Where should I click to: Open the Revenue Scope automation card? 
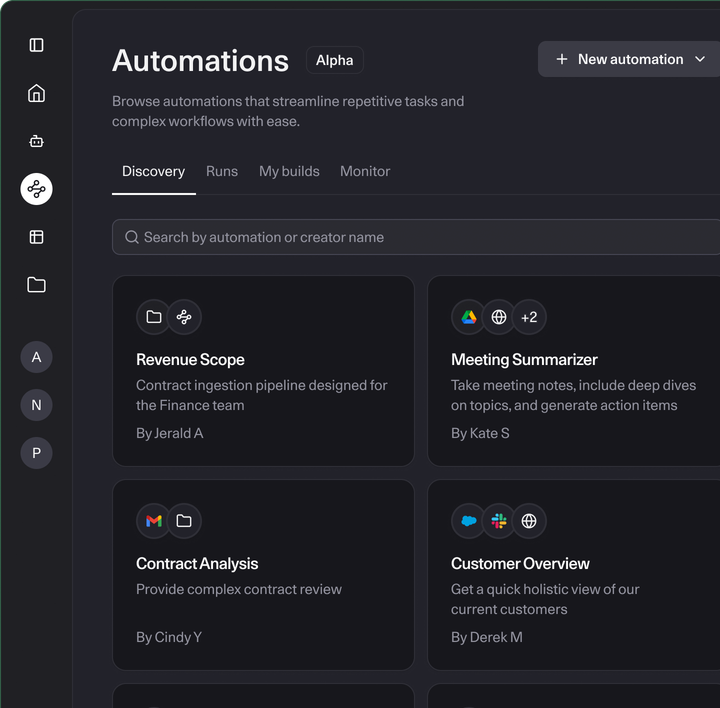pos(263,371)
